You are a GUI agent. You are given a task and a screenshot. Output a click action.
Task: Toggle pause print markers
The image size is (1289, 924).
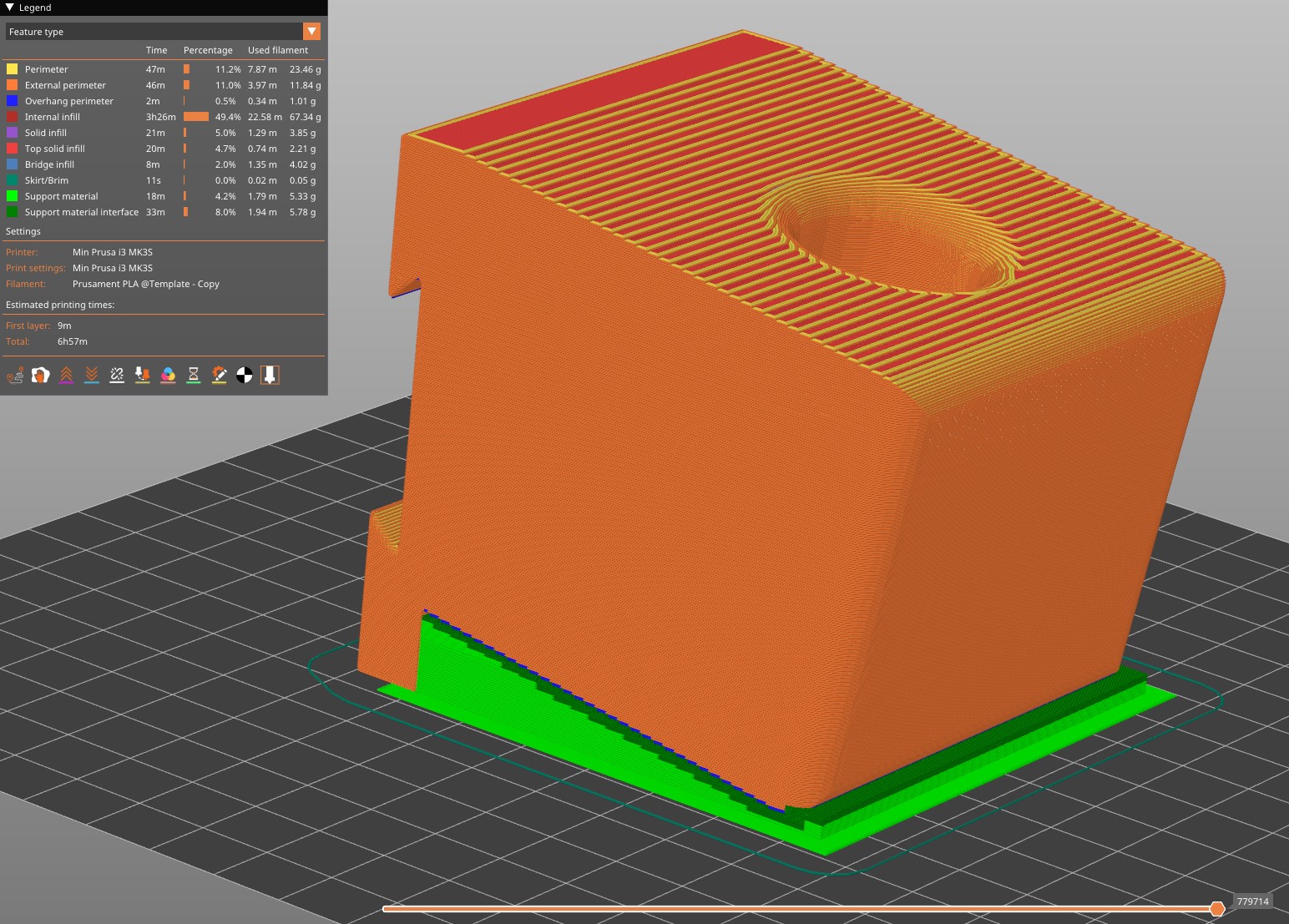point(194,375)
